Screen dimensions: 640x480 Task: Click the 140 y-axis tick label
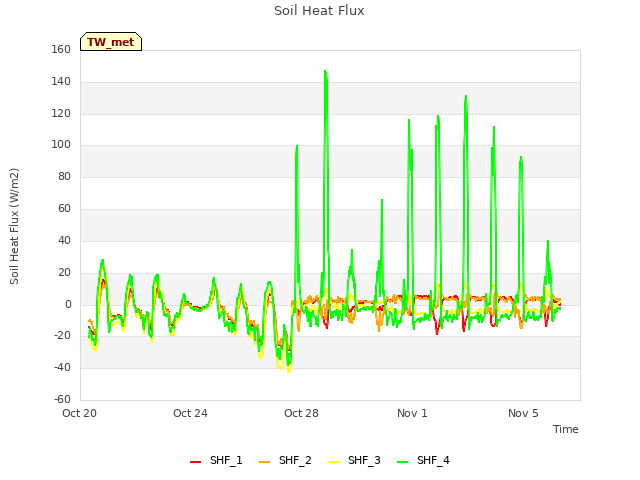(61, 82)
